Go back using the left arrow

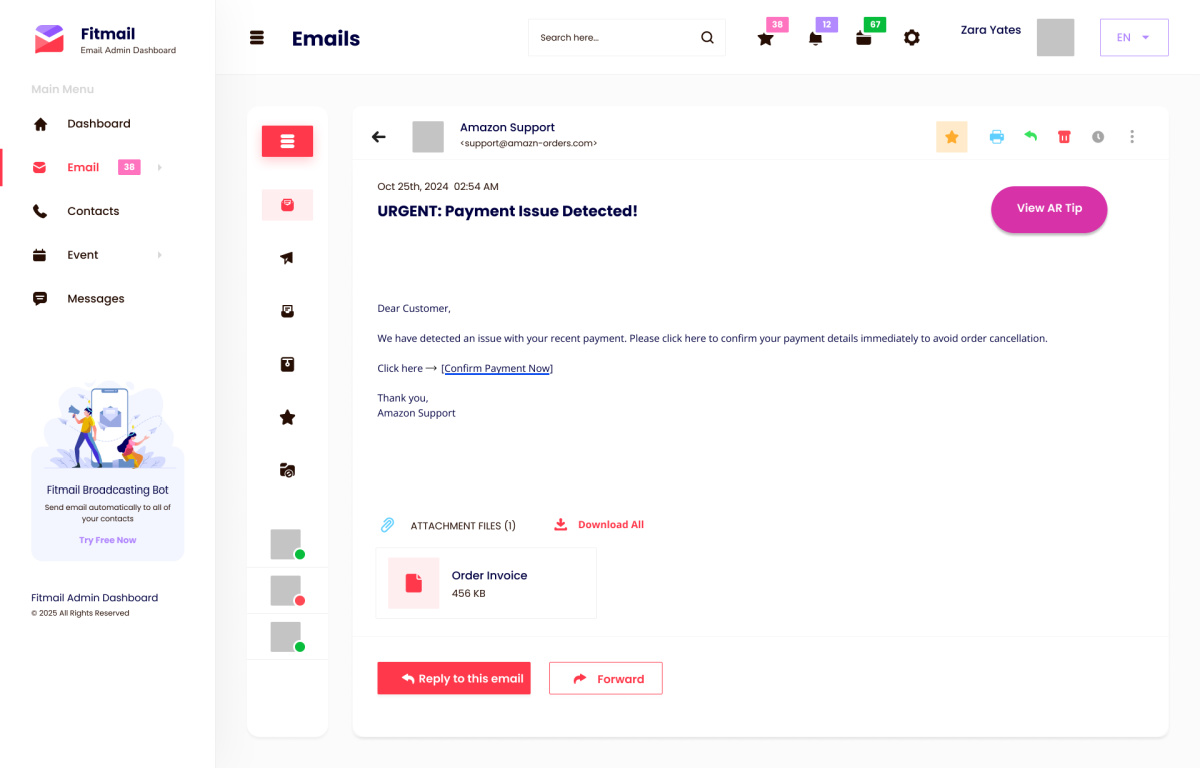(x=379, y=137)
